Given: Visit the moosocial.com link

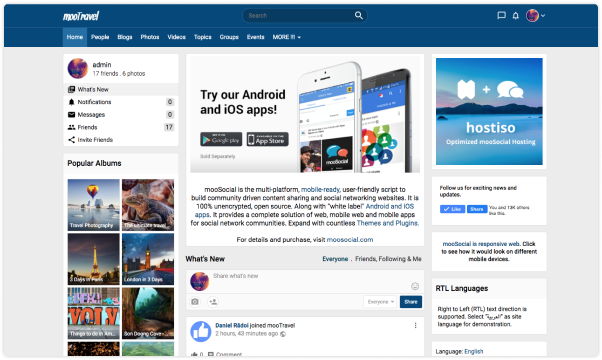Looking at the screenshot, I should (x=350, y=239).
